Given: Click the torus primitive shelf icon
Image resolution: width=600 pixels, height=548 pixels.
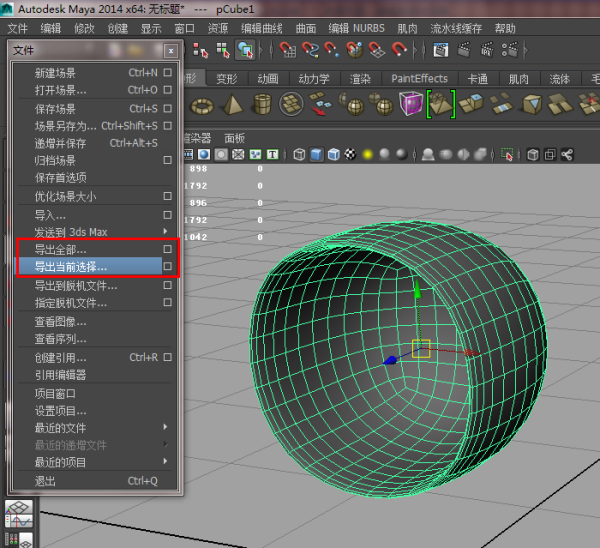Looking at the screenshot, I should [x=202, y=104].
